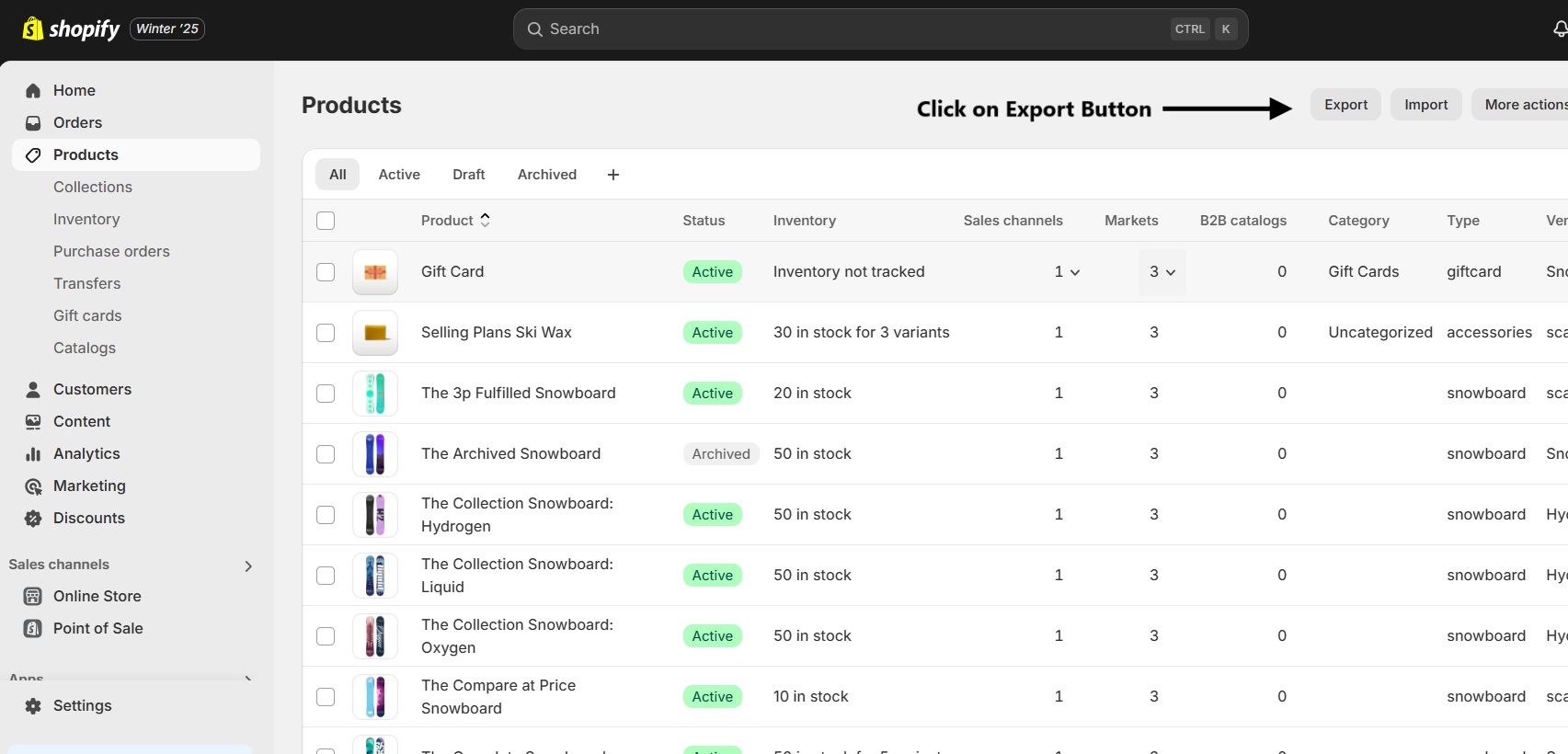This screenshot has width=1568, height=754.
Task: Open Gift cards in sidebar
Action: click(87, 315)
